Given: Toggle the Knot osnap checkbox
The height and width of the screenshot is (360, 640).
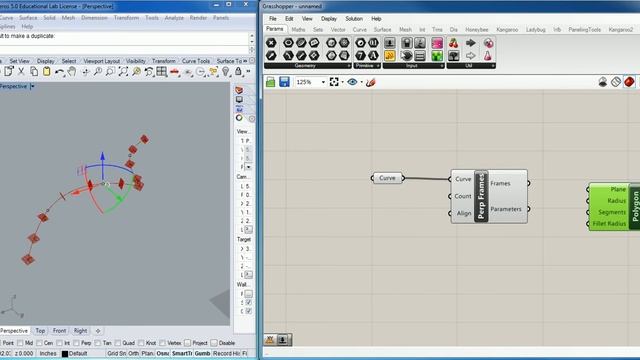Looking at the screenshot, I should point(141,343).
